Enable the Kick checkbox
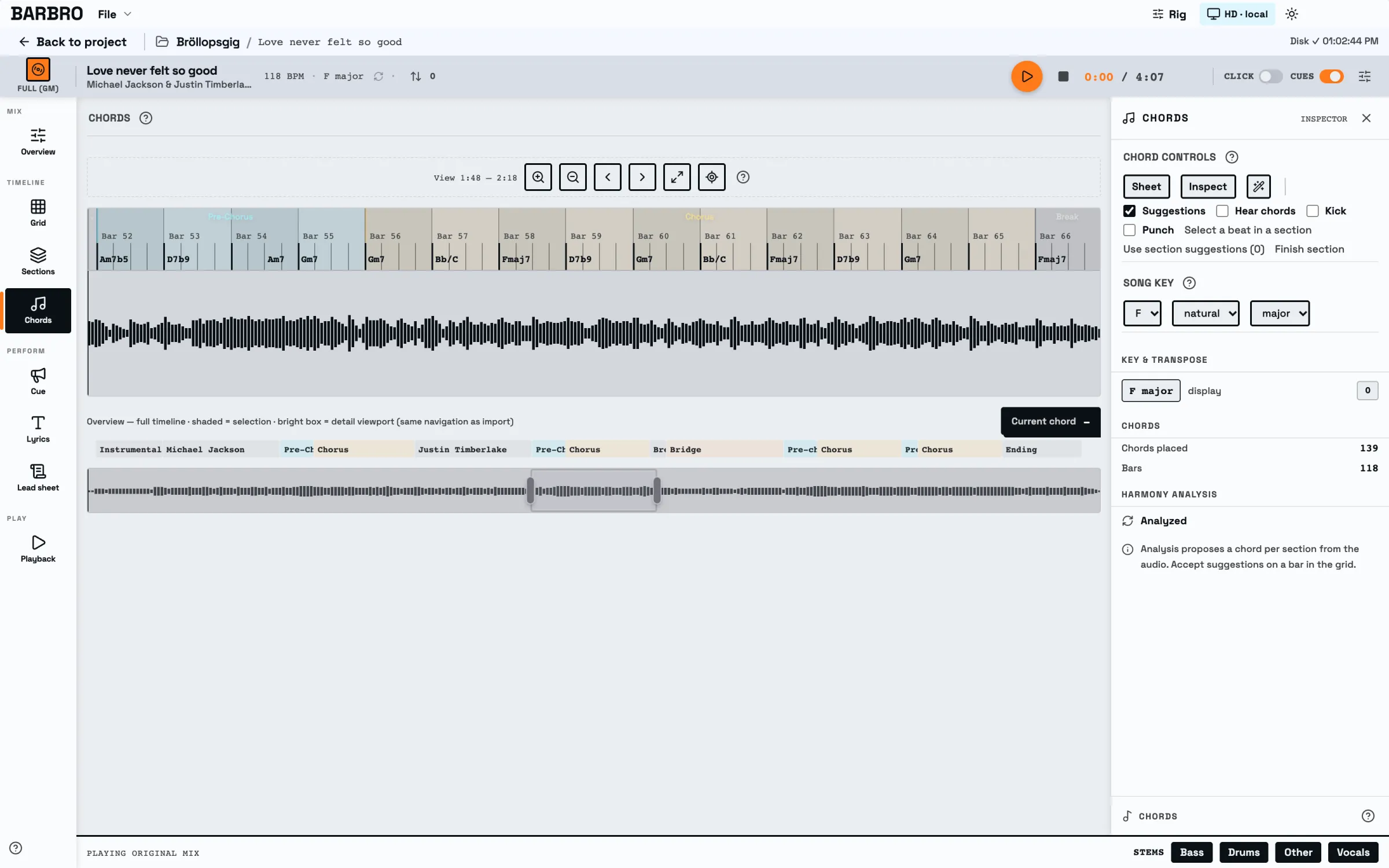Viewport: 1389px width, 868px height. click(x=1313, y=211)
